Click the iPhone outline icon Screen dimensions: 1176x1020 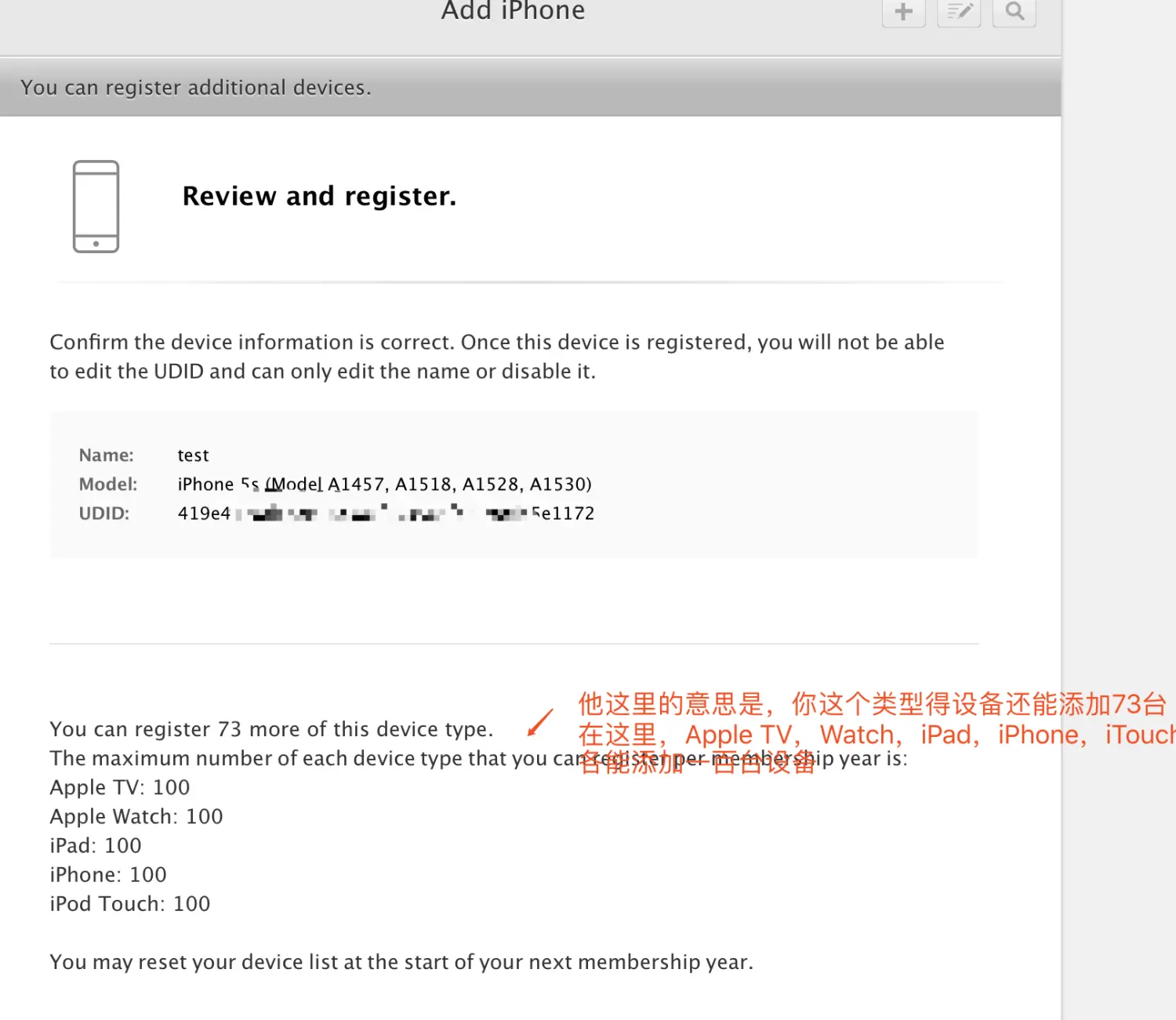pos(96,207)
